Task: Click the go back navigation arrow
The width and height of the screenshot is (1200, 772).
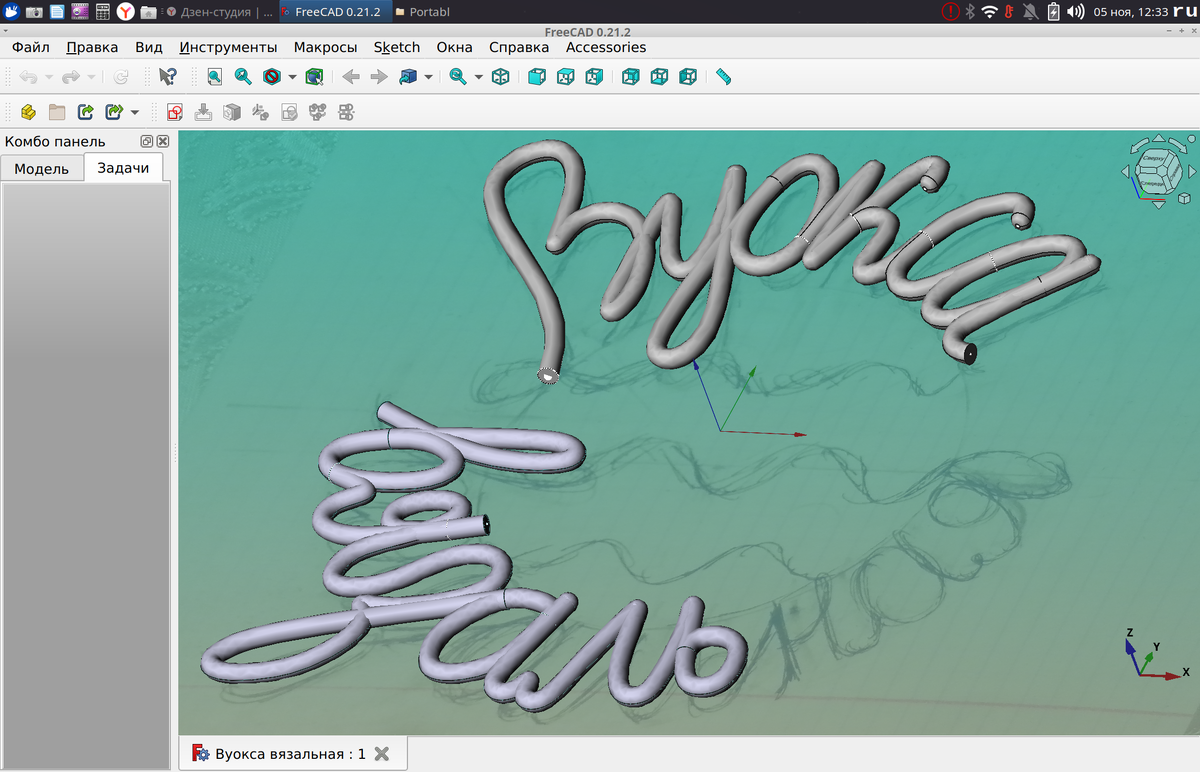Action: click(351, 77)
